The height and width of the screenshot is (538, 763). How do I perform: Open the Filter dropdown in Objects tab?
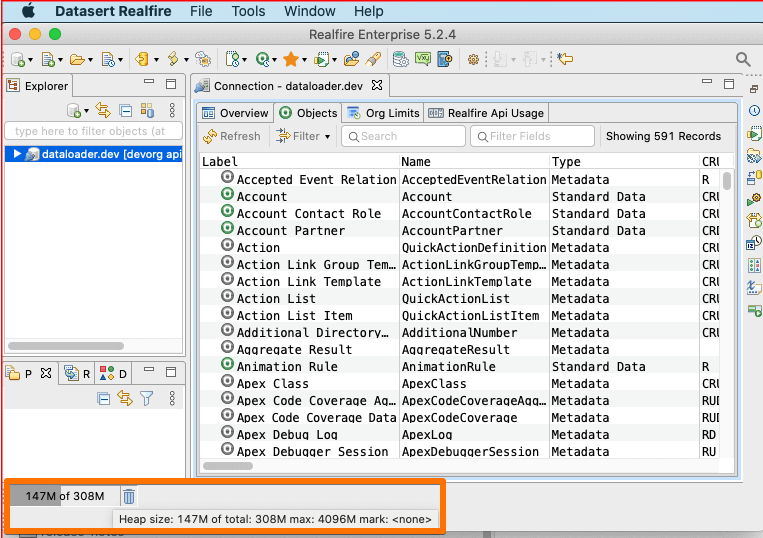303,136
